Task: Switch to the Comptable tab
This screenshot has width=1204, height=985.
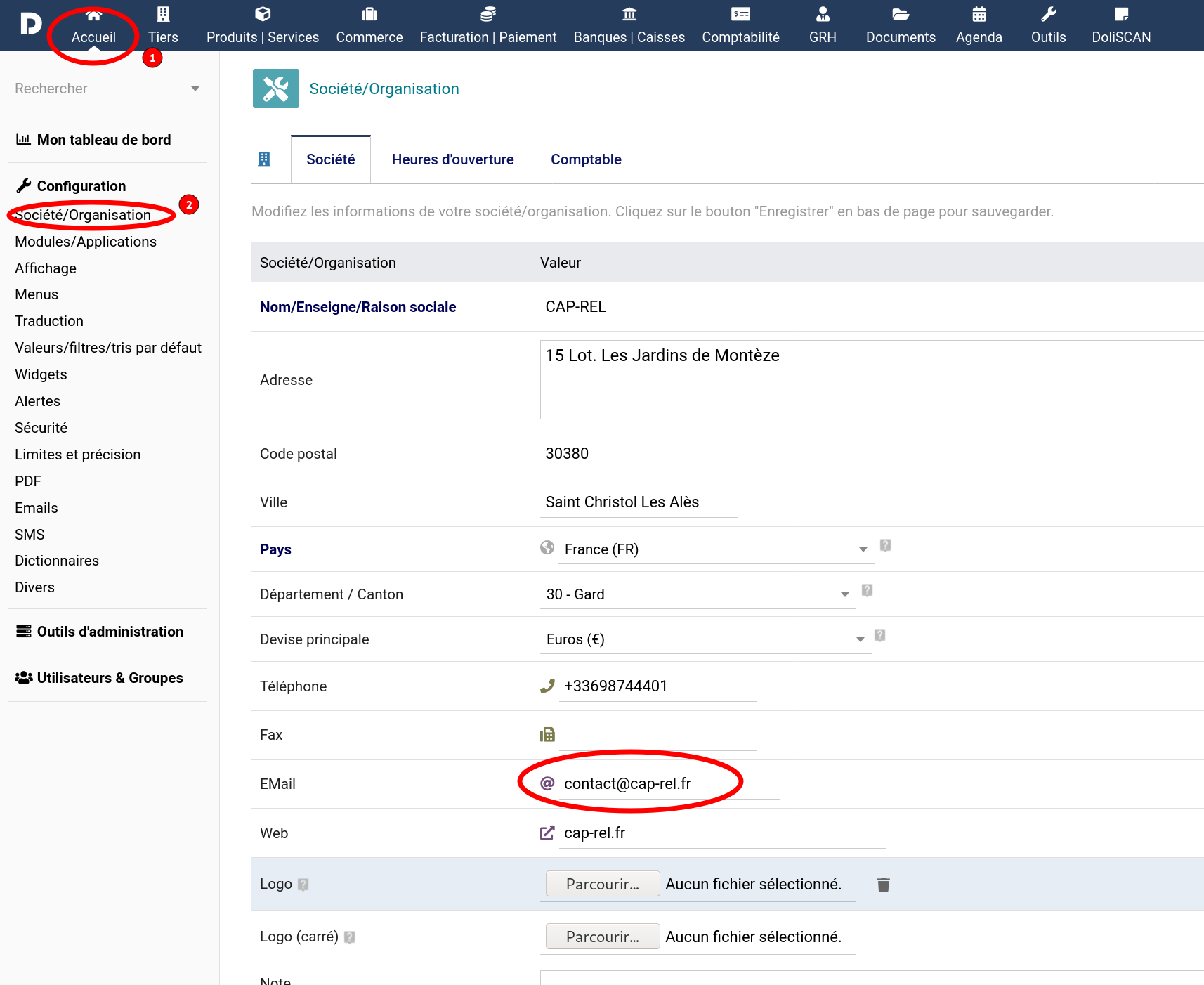Action: (586, 159)
